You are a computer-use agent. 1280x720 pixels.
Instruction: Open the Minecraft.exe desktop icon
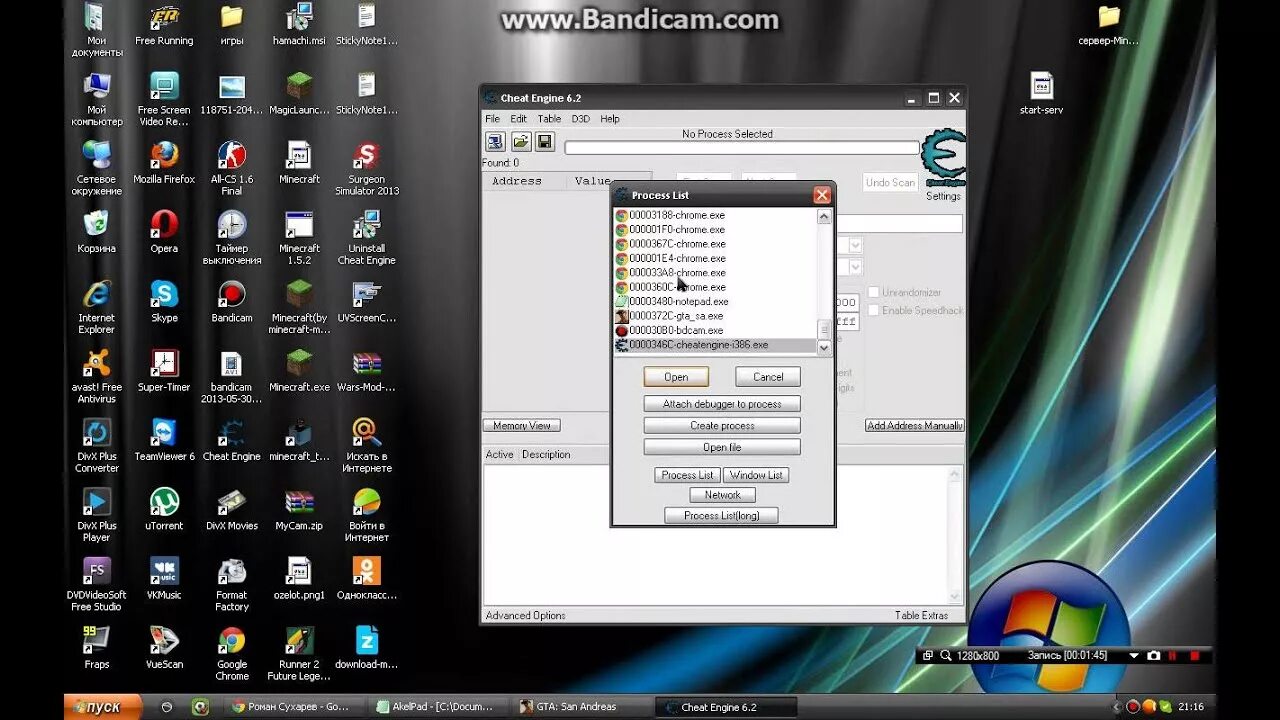(x=299, y=369)
